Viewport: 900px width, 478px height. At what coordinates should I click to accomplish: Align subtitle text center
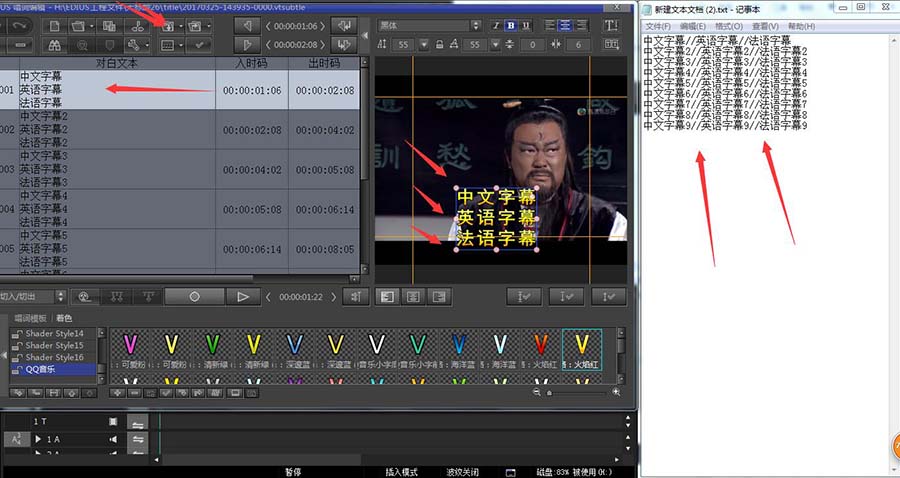point(565,25)
